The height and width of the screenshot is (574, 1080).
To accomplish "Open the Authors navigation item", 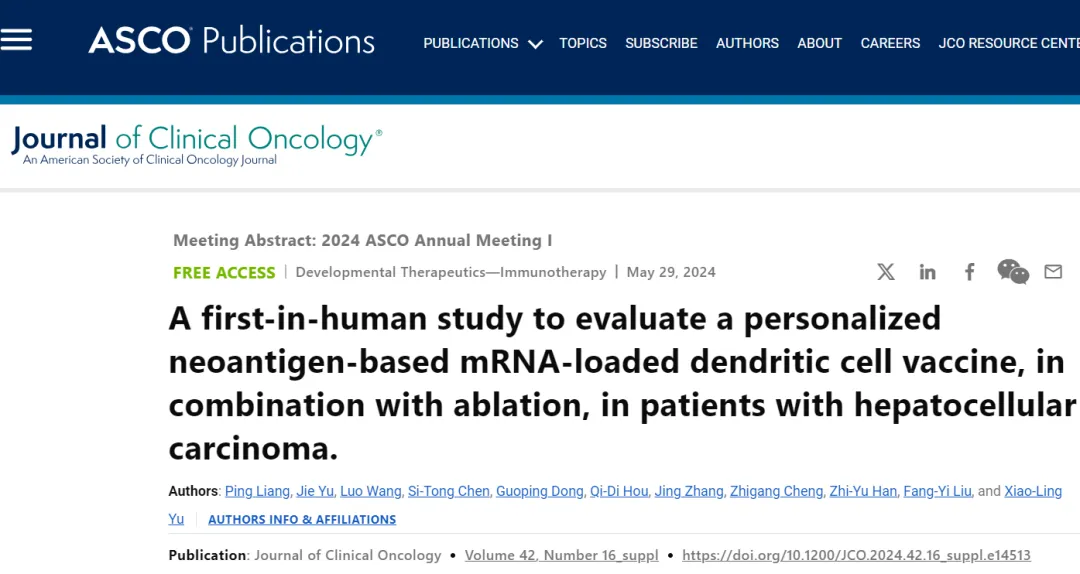I will pos(747,43).
